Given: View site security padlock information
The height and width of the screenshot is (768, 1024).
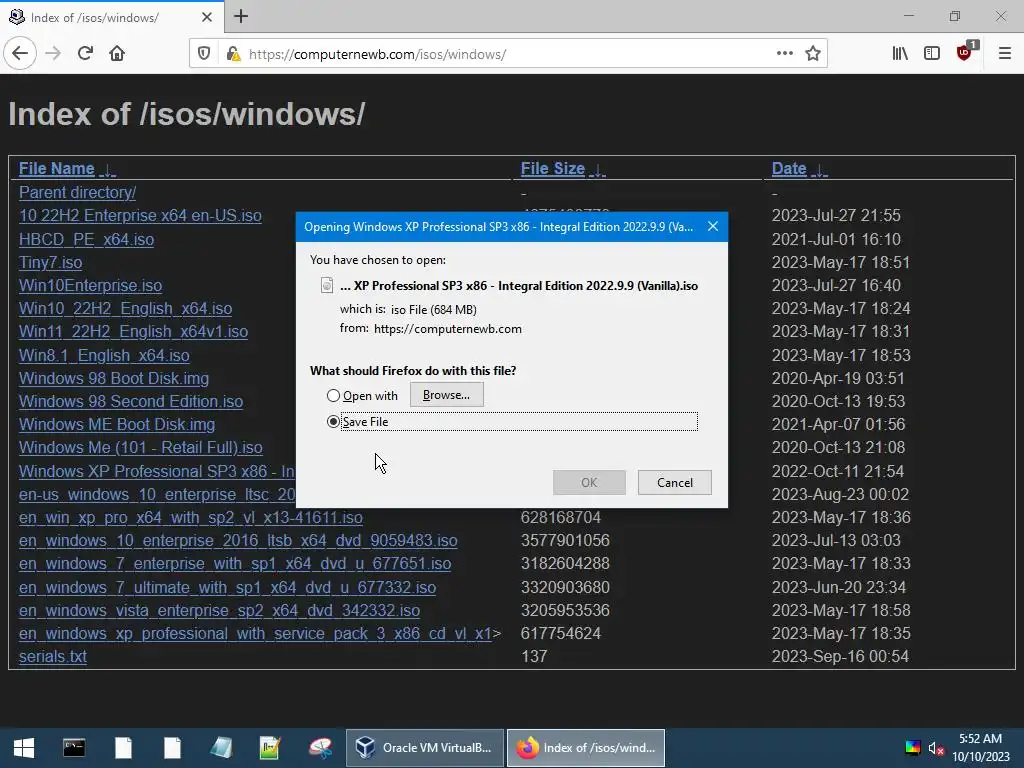Looking at the screenshot, I should [x=233, y=54].
